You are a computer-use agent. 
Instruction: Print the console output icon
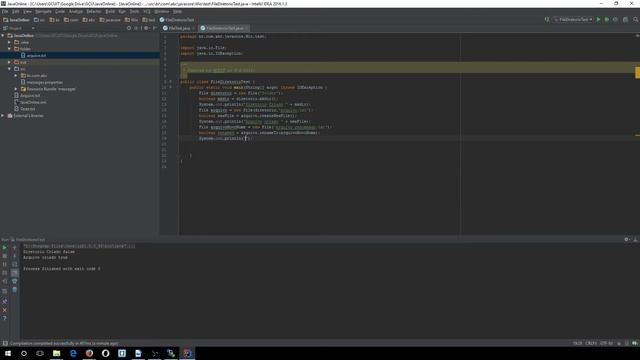coord(15,281)
